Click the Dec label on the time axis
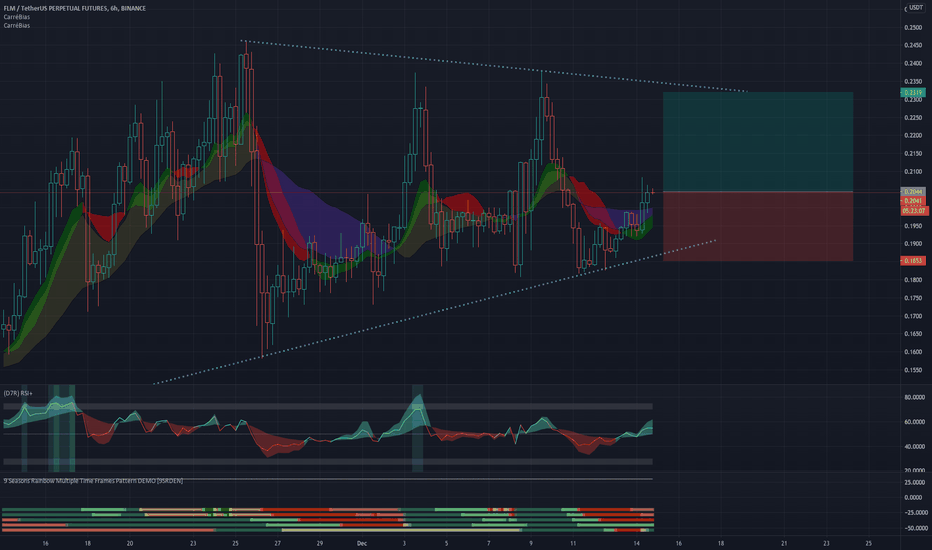This screenshot has height=550, width=932. 361,543
